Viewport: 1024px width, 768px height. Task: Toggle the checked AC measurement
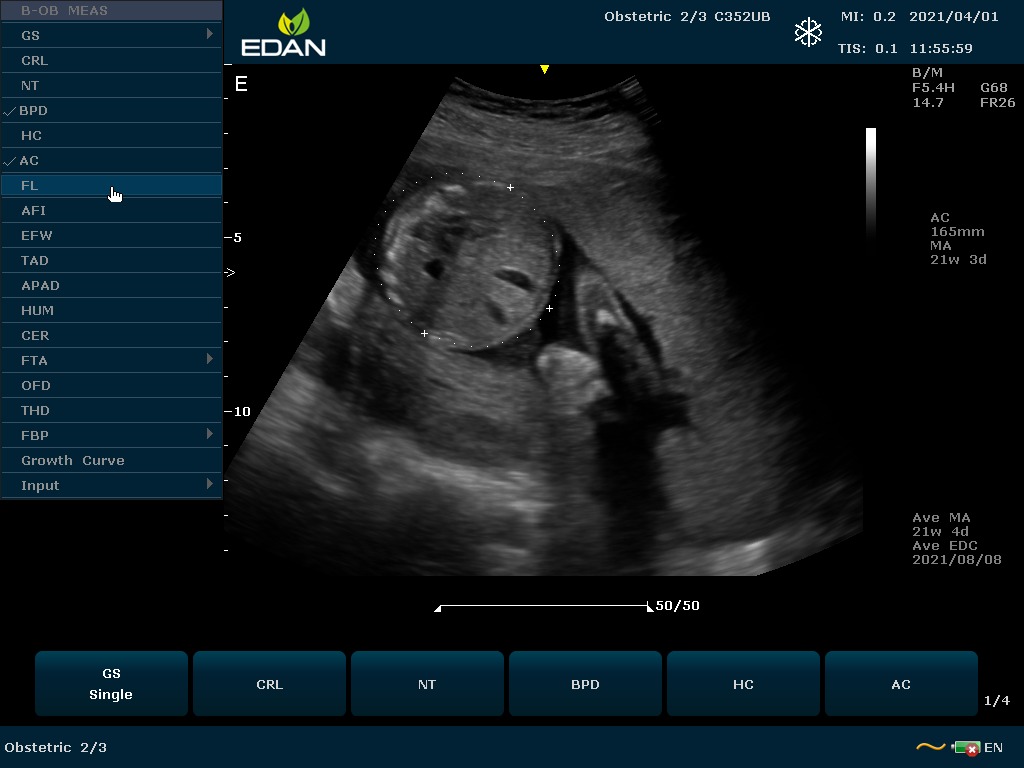29,160
